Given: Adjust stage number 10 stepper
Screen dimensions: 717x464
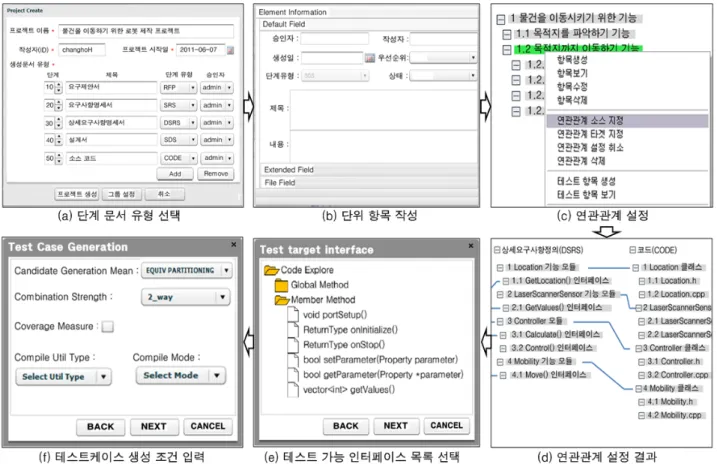Looking at the screenshot, I should coord(58,87).
